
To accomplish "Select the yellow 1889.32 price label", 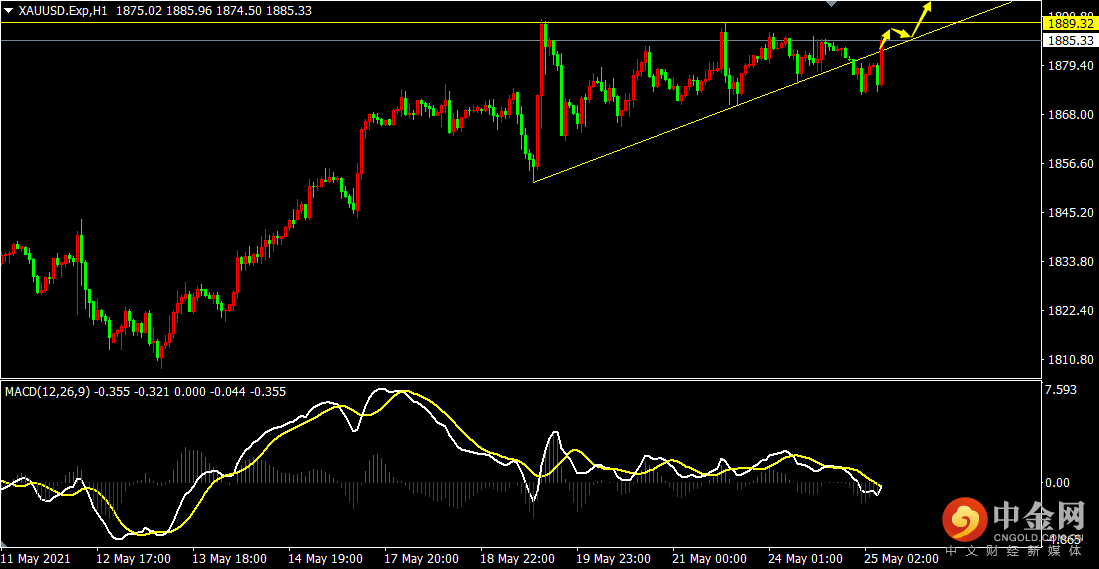I will 1070,23.
